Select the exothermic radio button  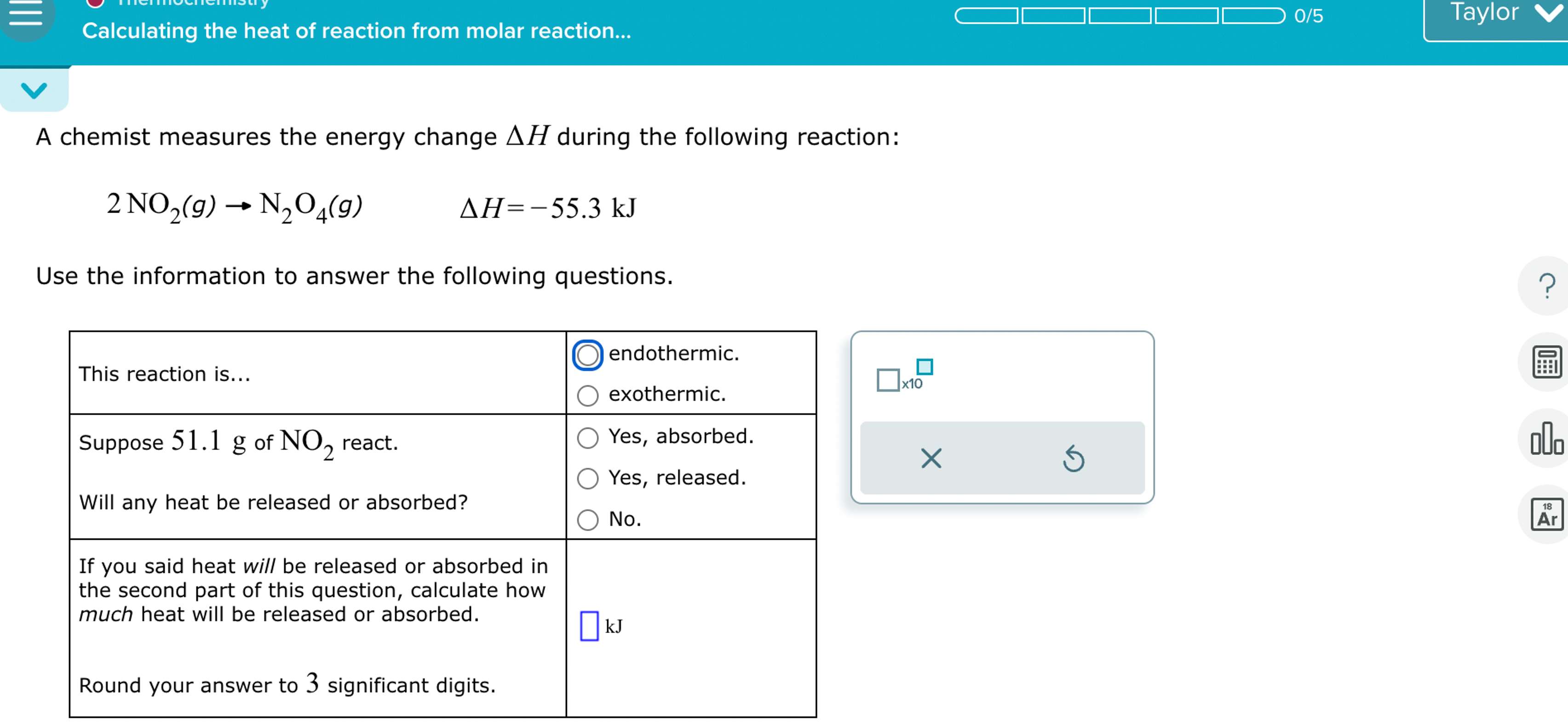(588, 396)
